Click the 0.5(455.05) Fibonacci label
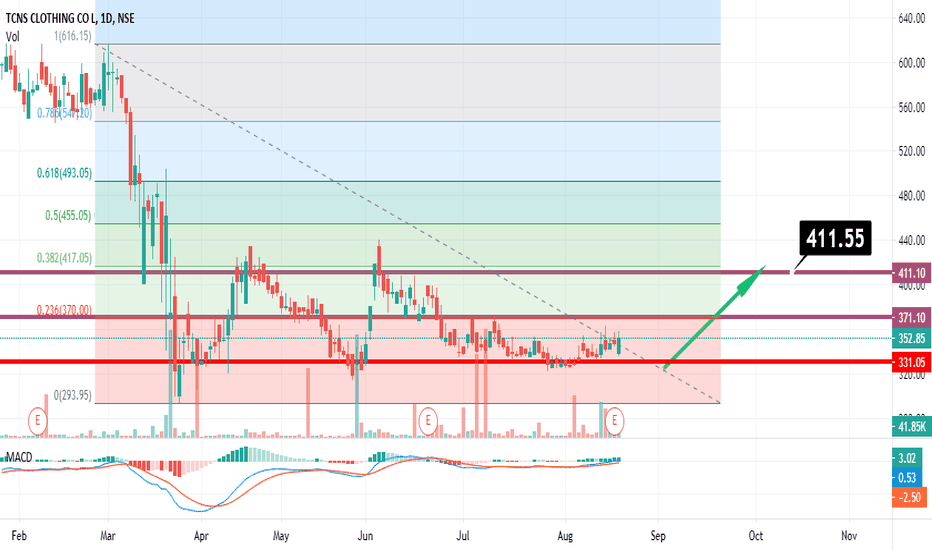 coord(68,215)
